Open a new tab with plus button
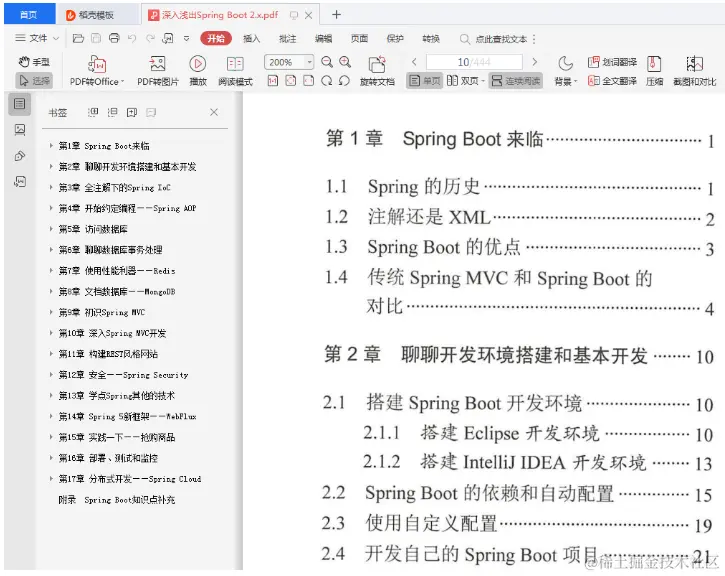This screenshot has height=576, width=725. [336, 15]
